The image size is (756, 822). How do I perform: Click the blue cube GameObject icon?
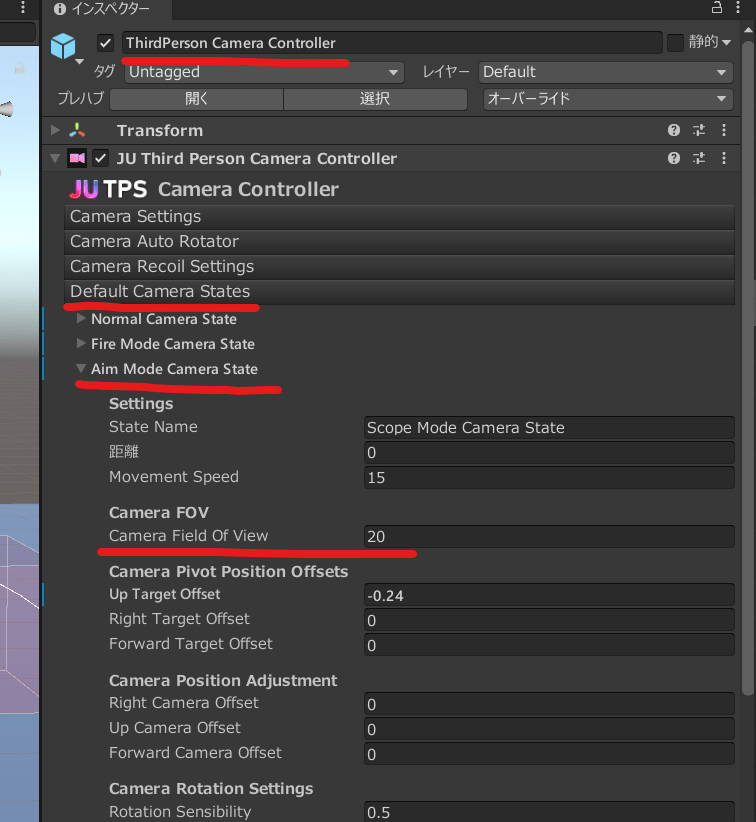point(64,46)
